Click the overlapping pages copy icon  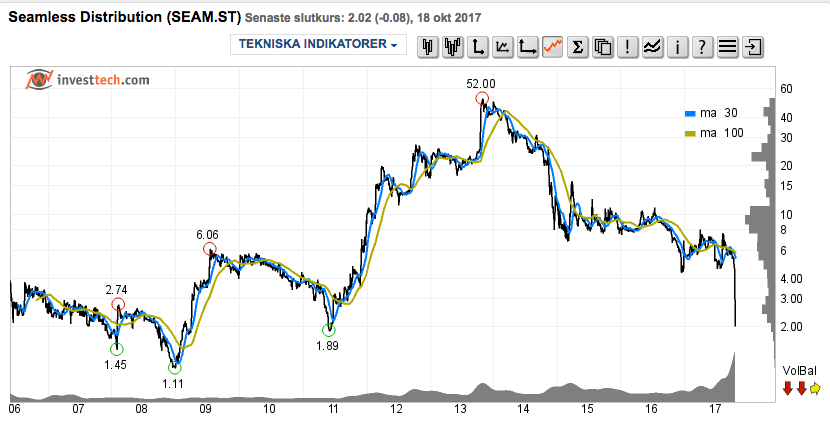602,47
